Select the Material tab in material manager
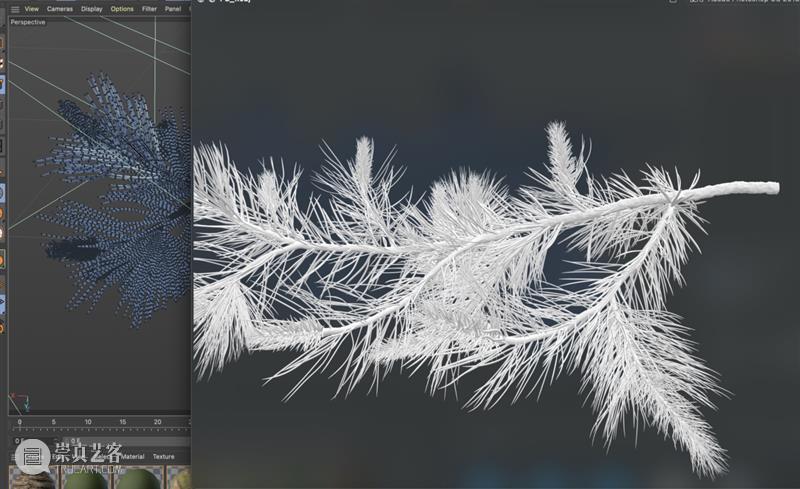Image resolution: width=800 pixels, height=489 pixels. [x=131, y=457]
